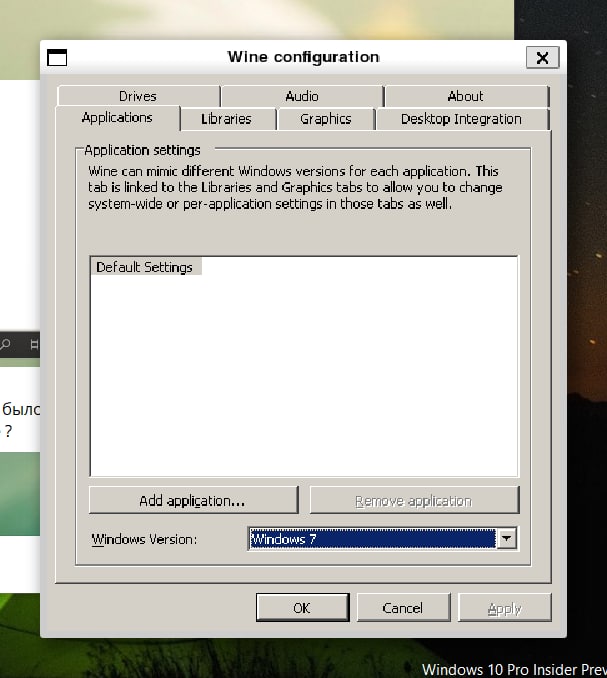Open the Graphics tab

[x=326, y=119]
